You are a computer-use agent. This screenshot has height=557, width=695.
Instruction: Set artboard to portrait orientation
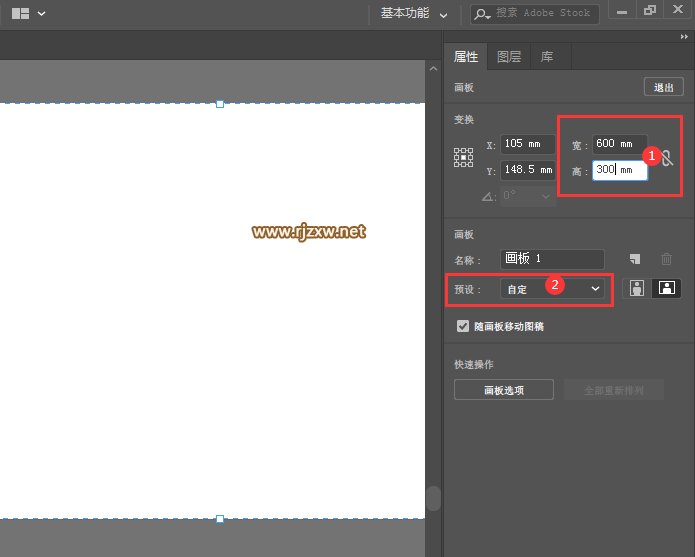(637, 288)
